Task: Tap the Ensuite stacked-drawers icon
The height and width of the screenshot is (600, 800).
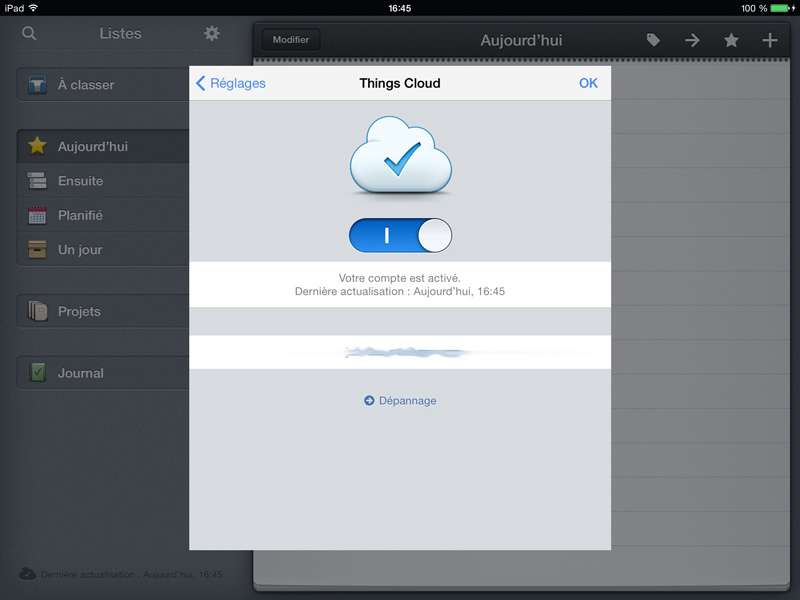Action: (37, 181)
